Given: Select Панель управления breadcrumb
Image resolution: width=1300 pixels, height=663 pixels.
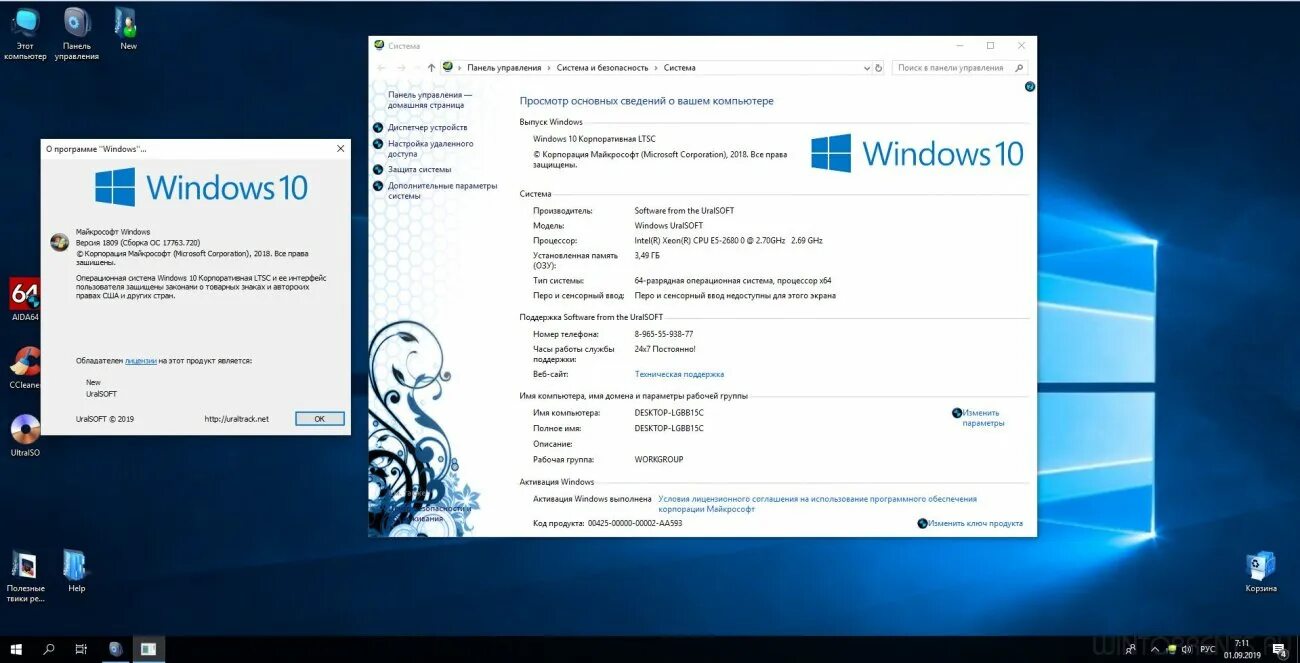Looking at the screenshot, I should pyautogui.click(x=504, y=68).
